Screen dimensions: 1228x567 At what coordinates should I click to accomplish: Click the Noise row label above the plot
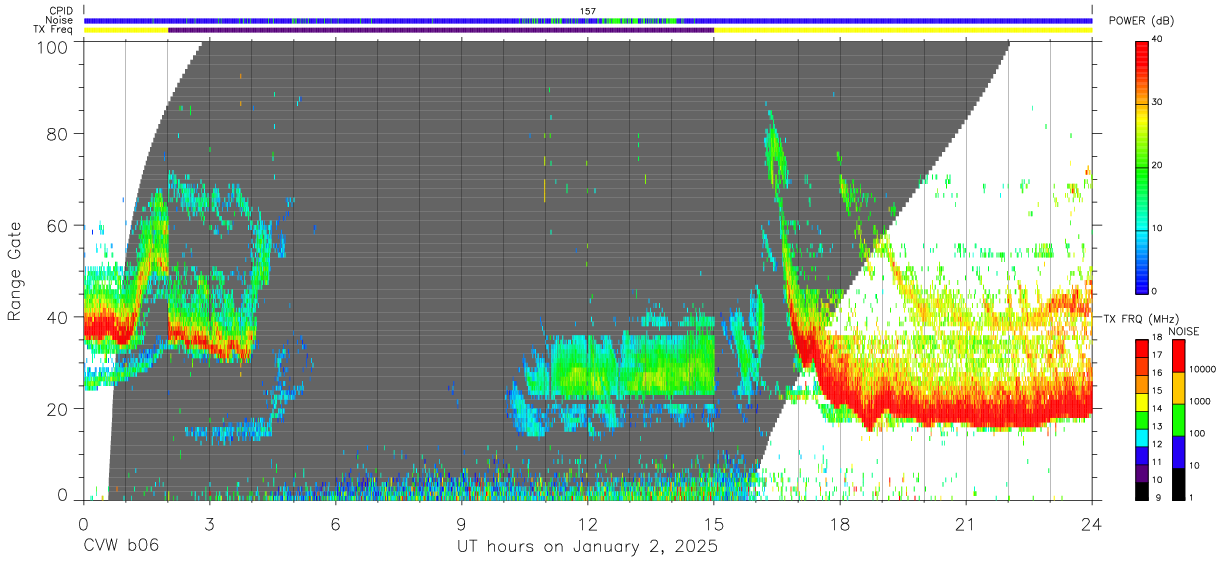point(58,20)
